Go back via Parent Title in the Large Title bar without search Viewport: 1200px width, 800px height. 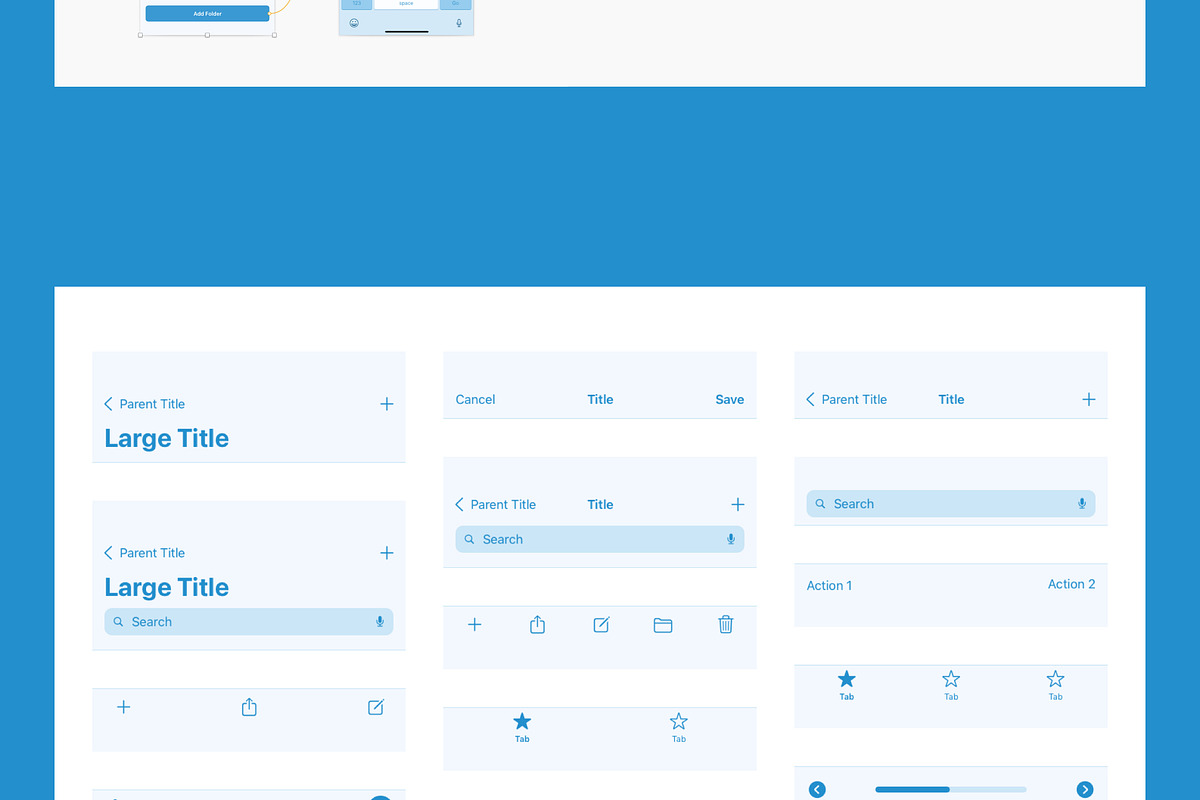(145, 404)
